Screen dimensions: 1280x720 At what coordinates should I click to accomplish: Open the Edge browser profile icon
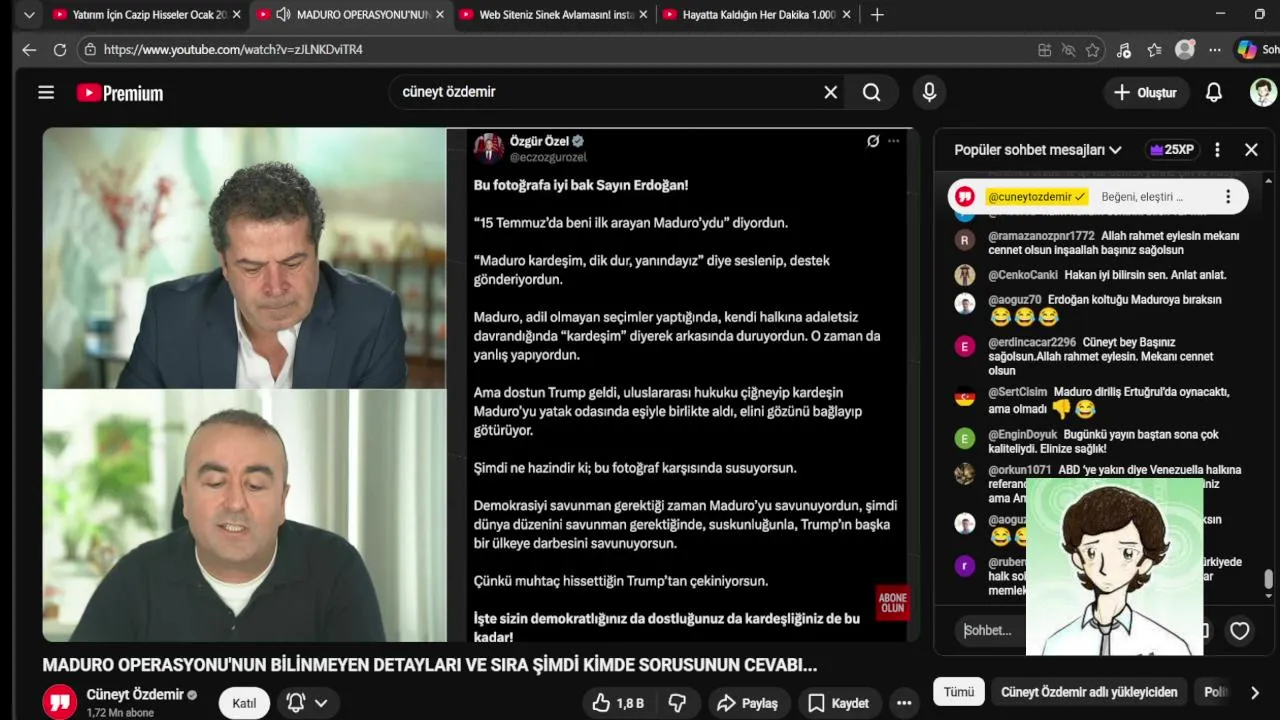[1185, 50]
